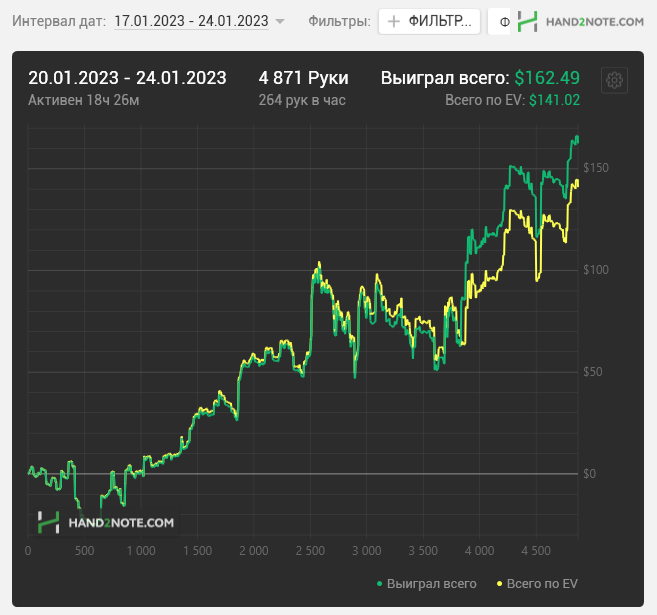Image resolution: width=657 pixels, height=615 pixels.
Task: Click the 1 000 x-axis label
Action: (141, 551)
